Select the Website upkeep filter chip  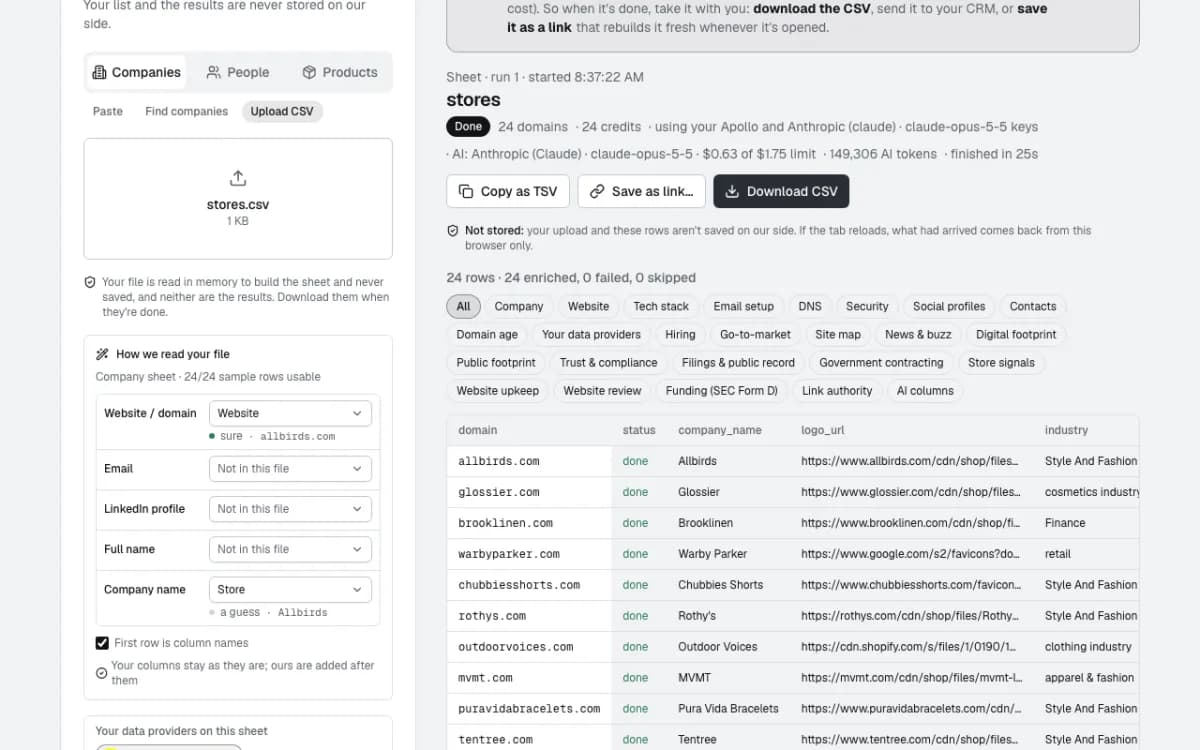coord(498,390)
